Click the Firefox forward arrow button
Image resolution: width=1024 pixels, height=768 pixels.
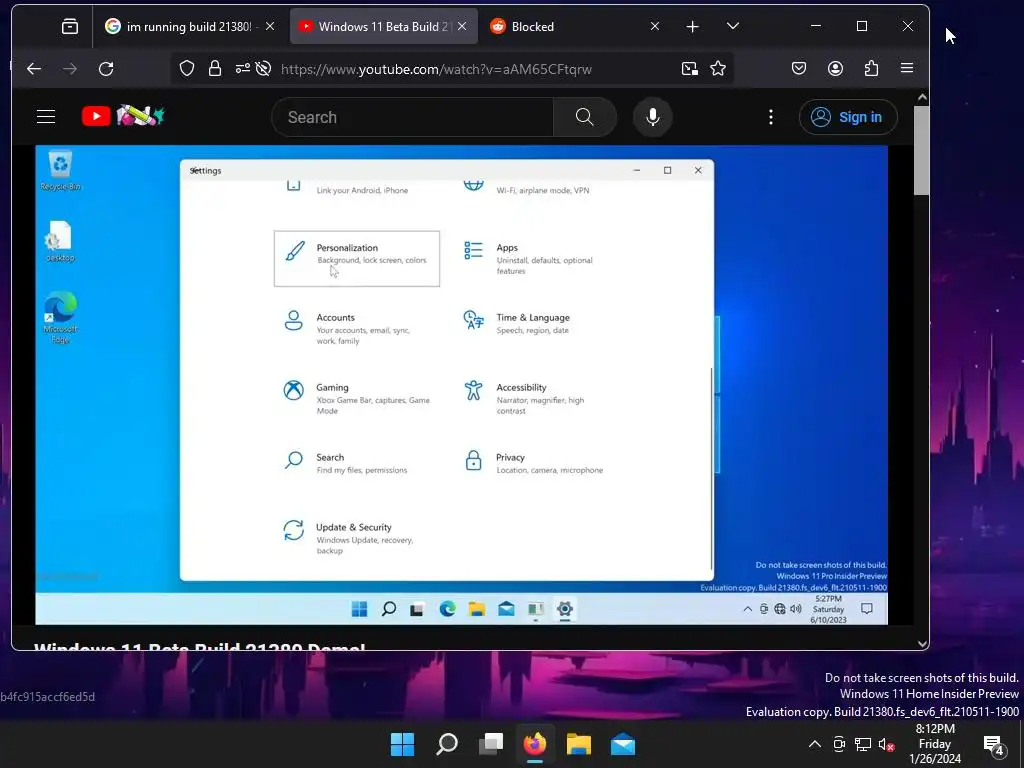pos(70,69)
